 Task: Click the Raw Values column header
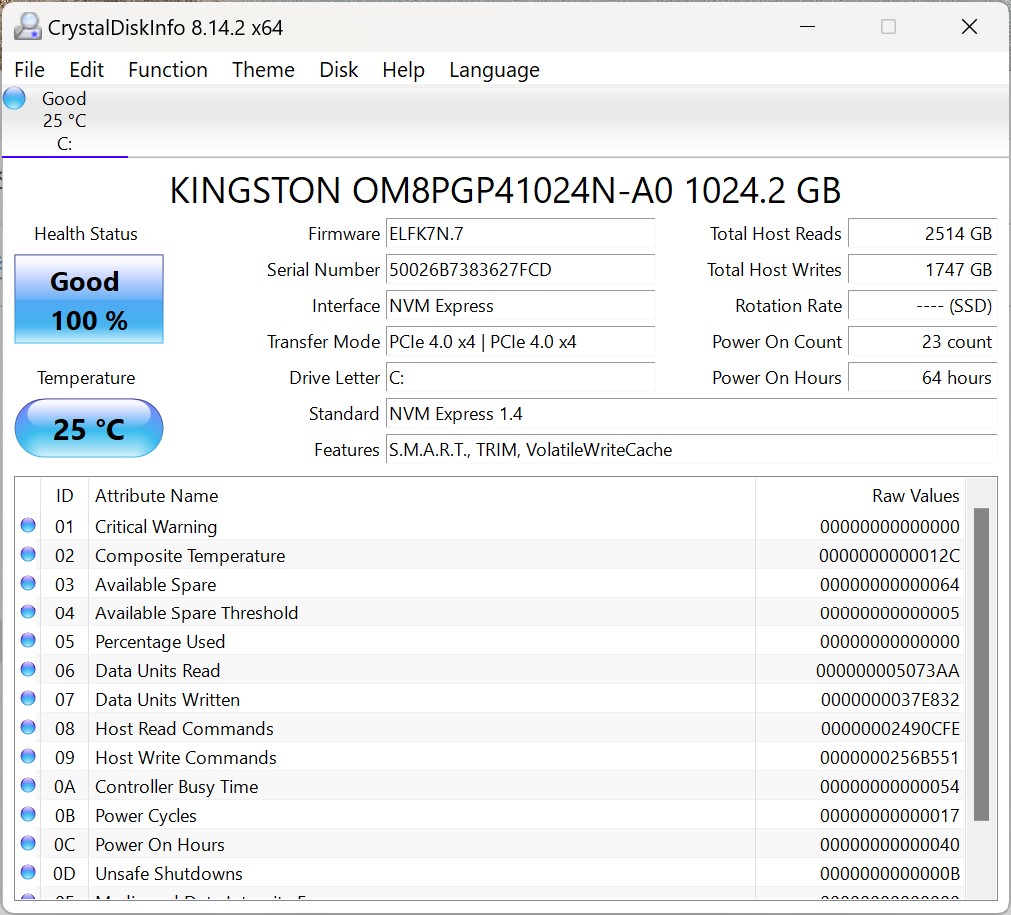pyautogui.click(x=915, y=496)
